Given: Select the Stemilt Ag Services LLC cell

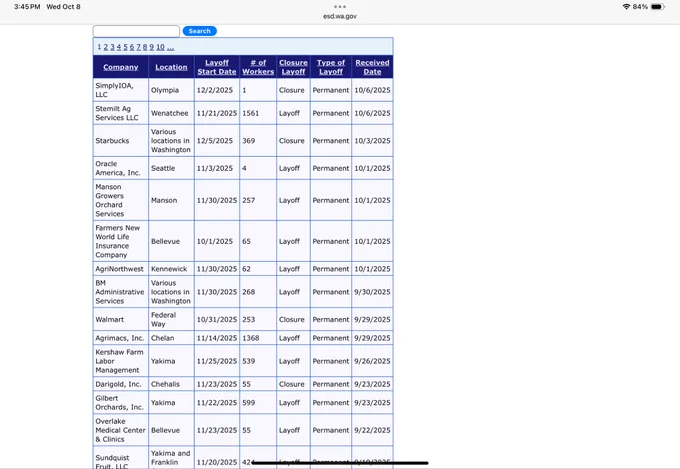Looking at the screenshot, I should tap(121, 113).
